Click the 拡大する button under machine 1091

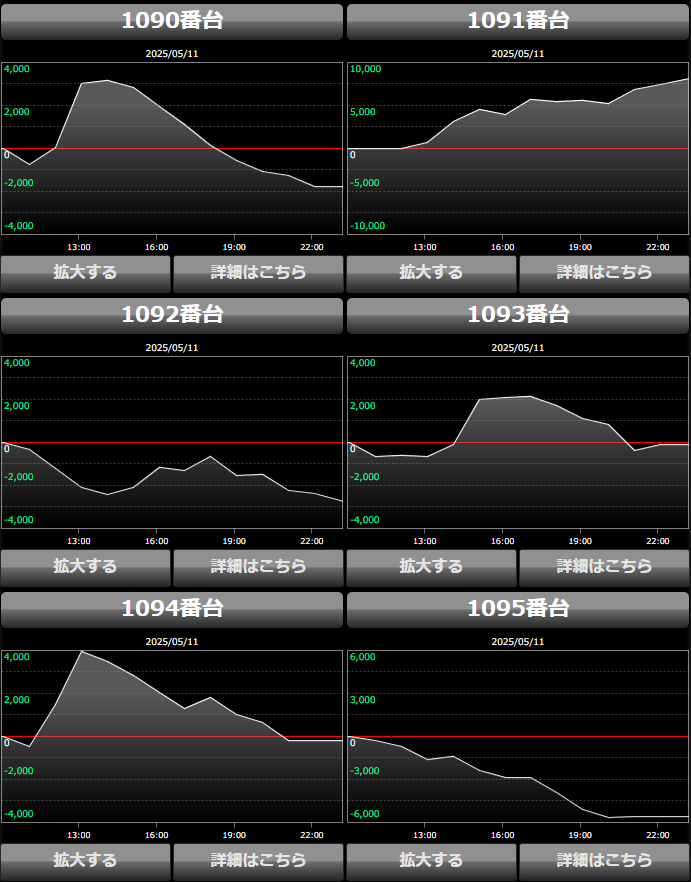point(432,274)
